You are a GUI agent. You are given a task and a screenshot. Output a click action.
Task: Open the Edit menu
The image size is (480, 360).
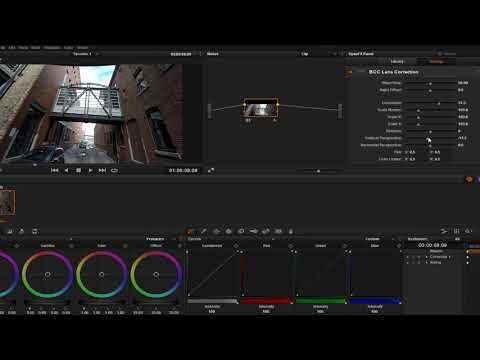pos(12,48)
